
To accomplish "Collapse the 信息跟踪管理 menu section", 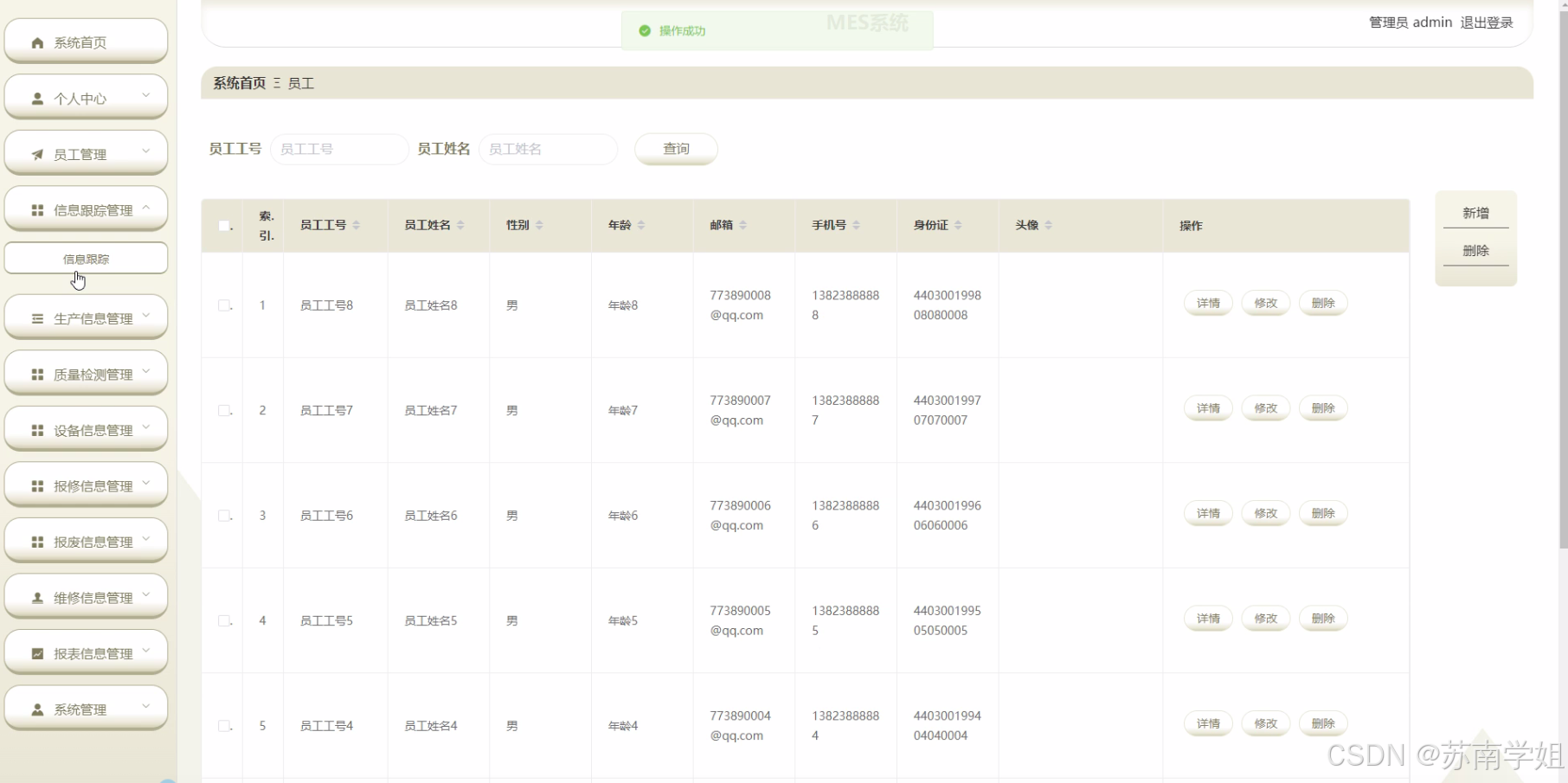I will (146, 208).
